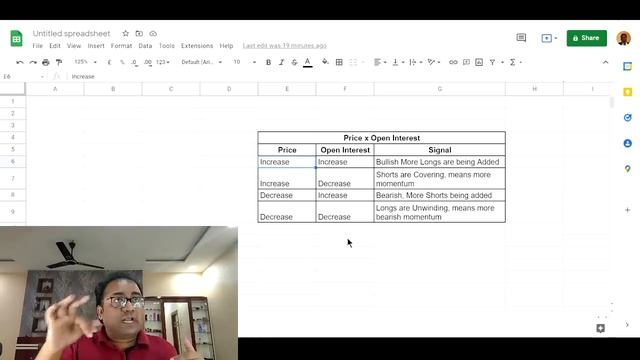Open the View menu
This screenshot has width=640, height=360.
pyautogui.click(x=74, y=46)
